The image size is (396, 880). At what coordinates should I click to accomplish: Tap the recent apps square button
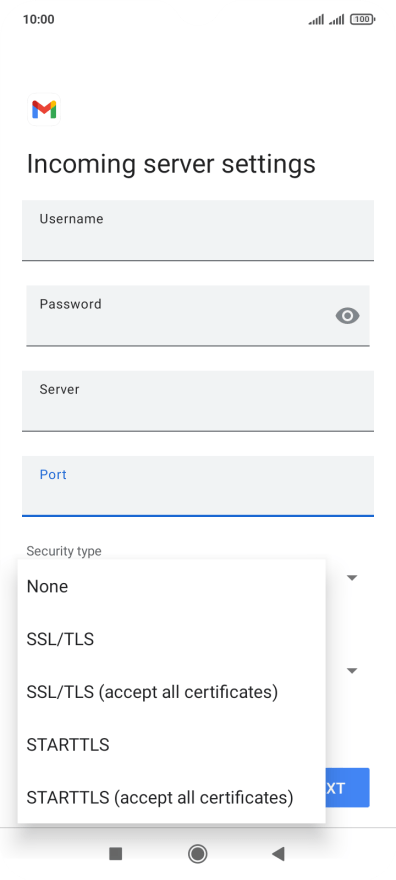(x=116, y=854)
